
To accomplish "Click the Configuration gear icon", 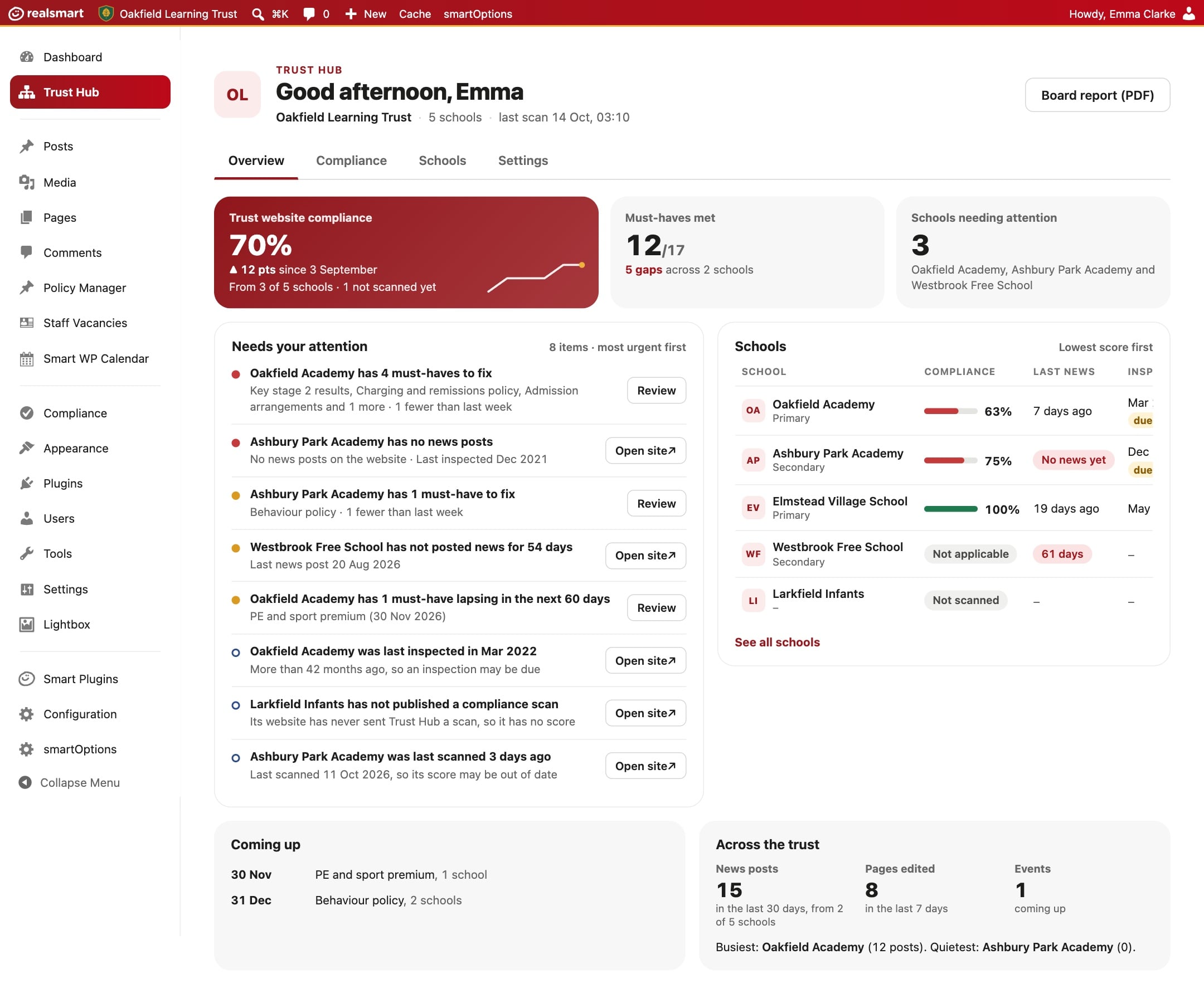I will (26, 714).
